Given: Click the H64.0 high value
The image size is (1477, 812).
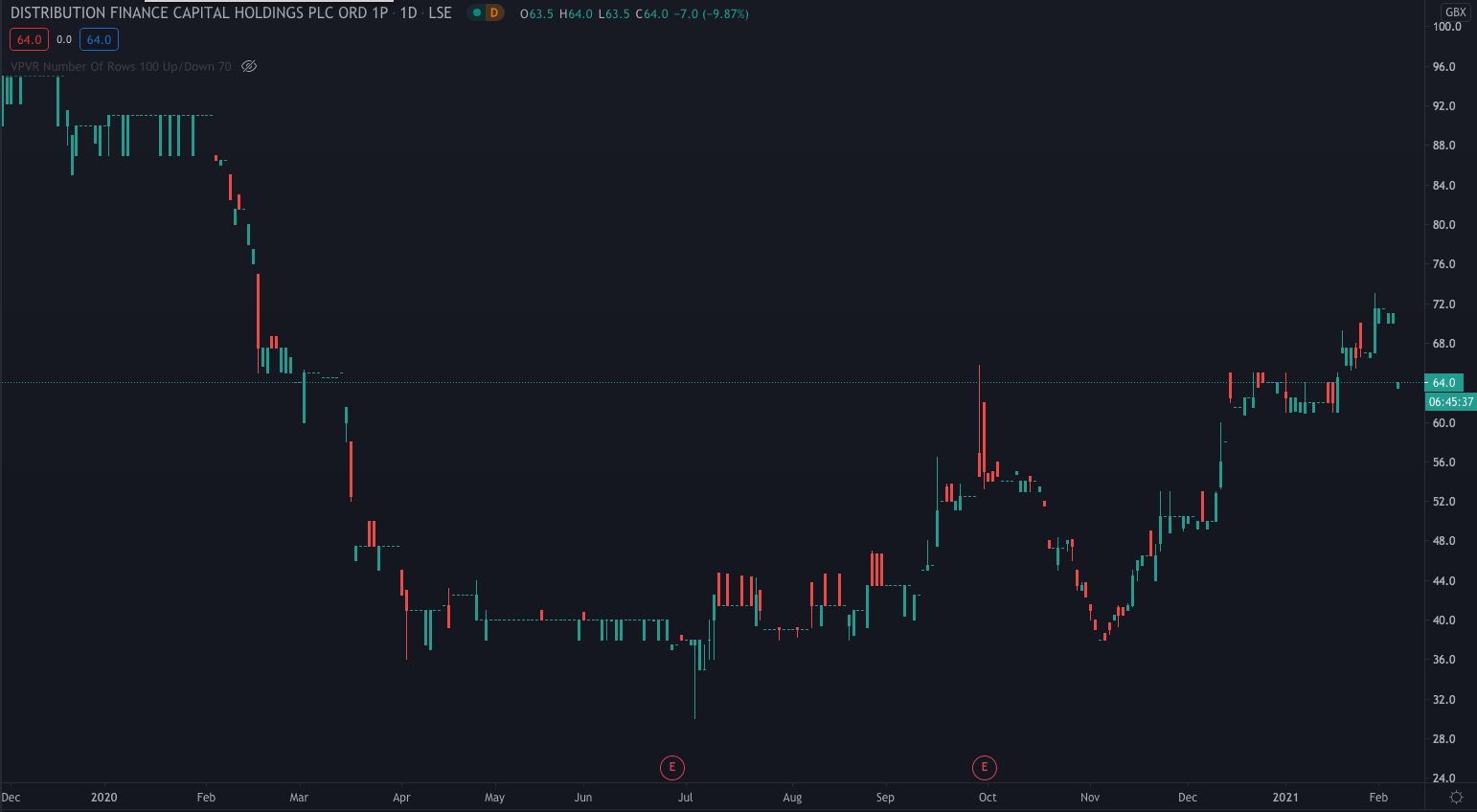Looking at the screenshot, I should 576,13.
